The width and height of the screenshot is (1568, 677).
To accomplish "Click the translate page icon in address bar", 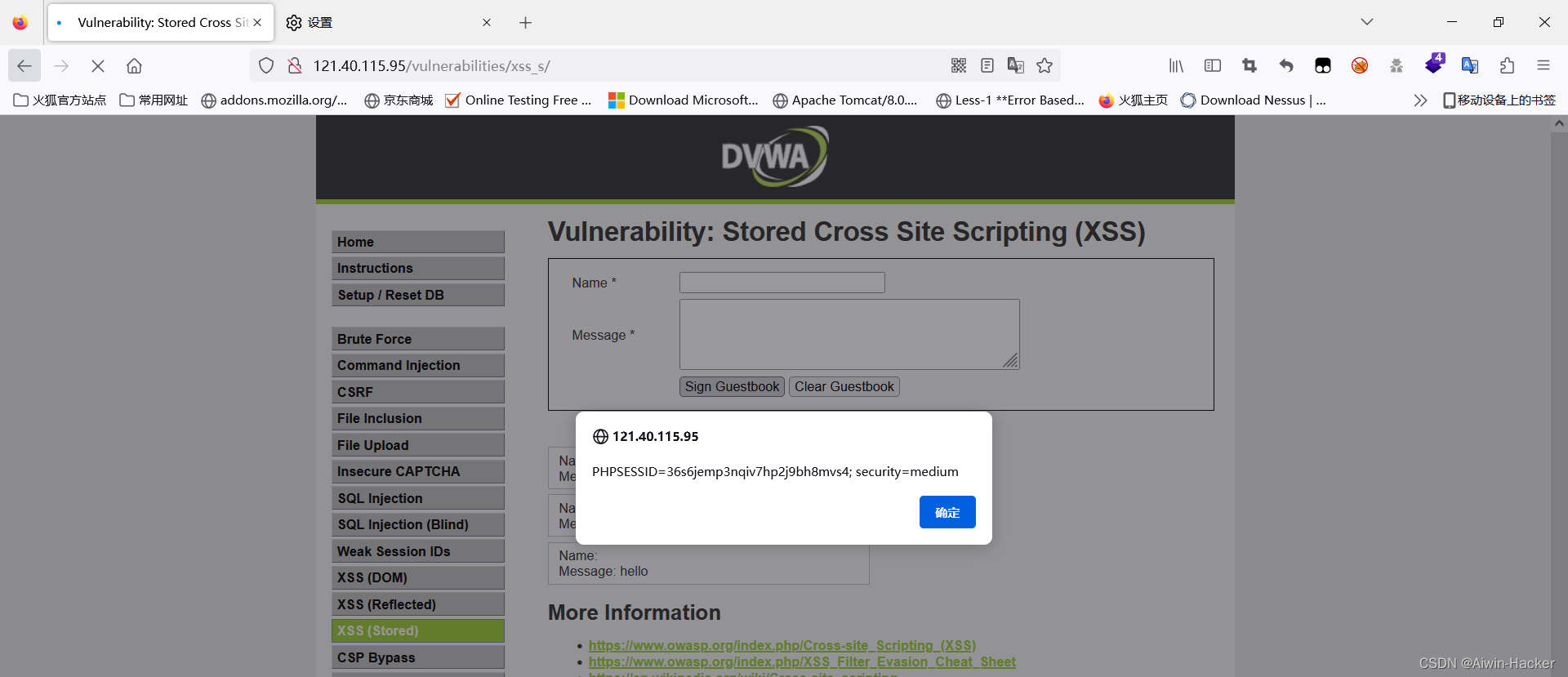I will click(1016, 65).
